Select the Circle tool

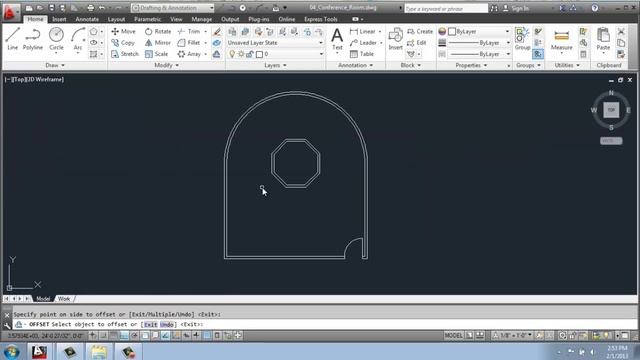tap(56, 39)
